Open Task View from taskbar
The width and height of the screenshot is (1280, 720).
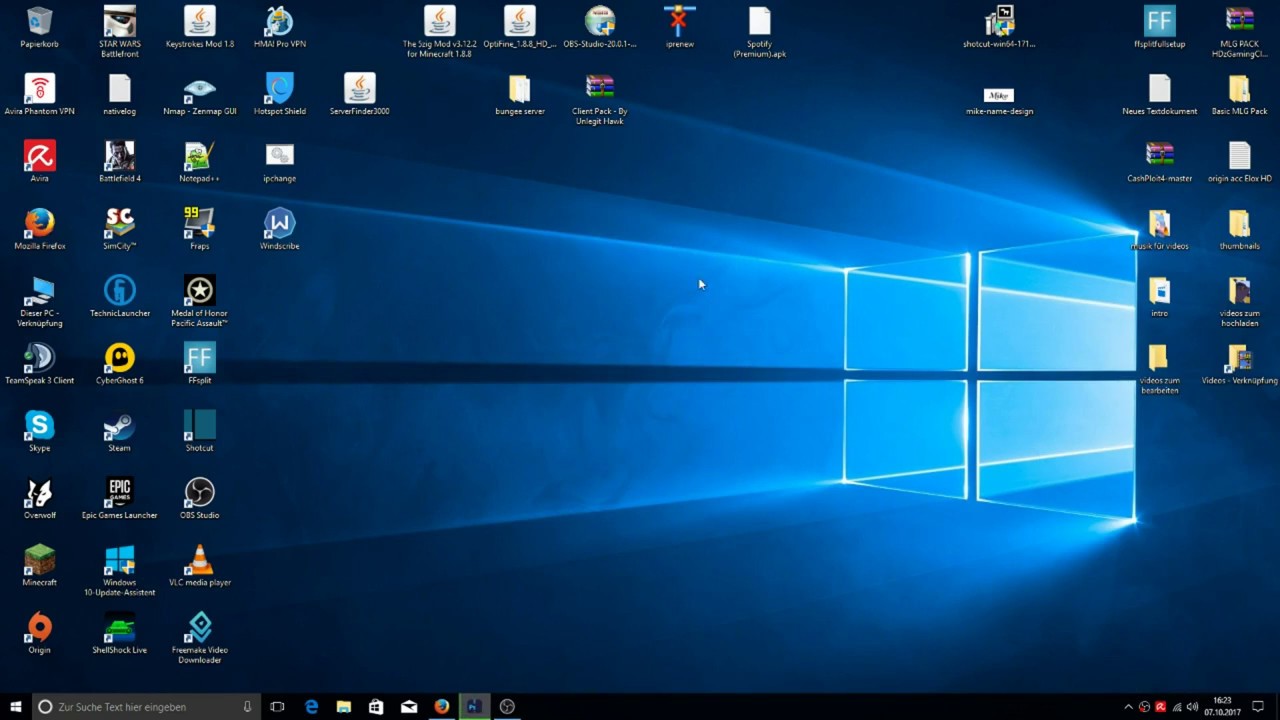click(x=277, y=706)
